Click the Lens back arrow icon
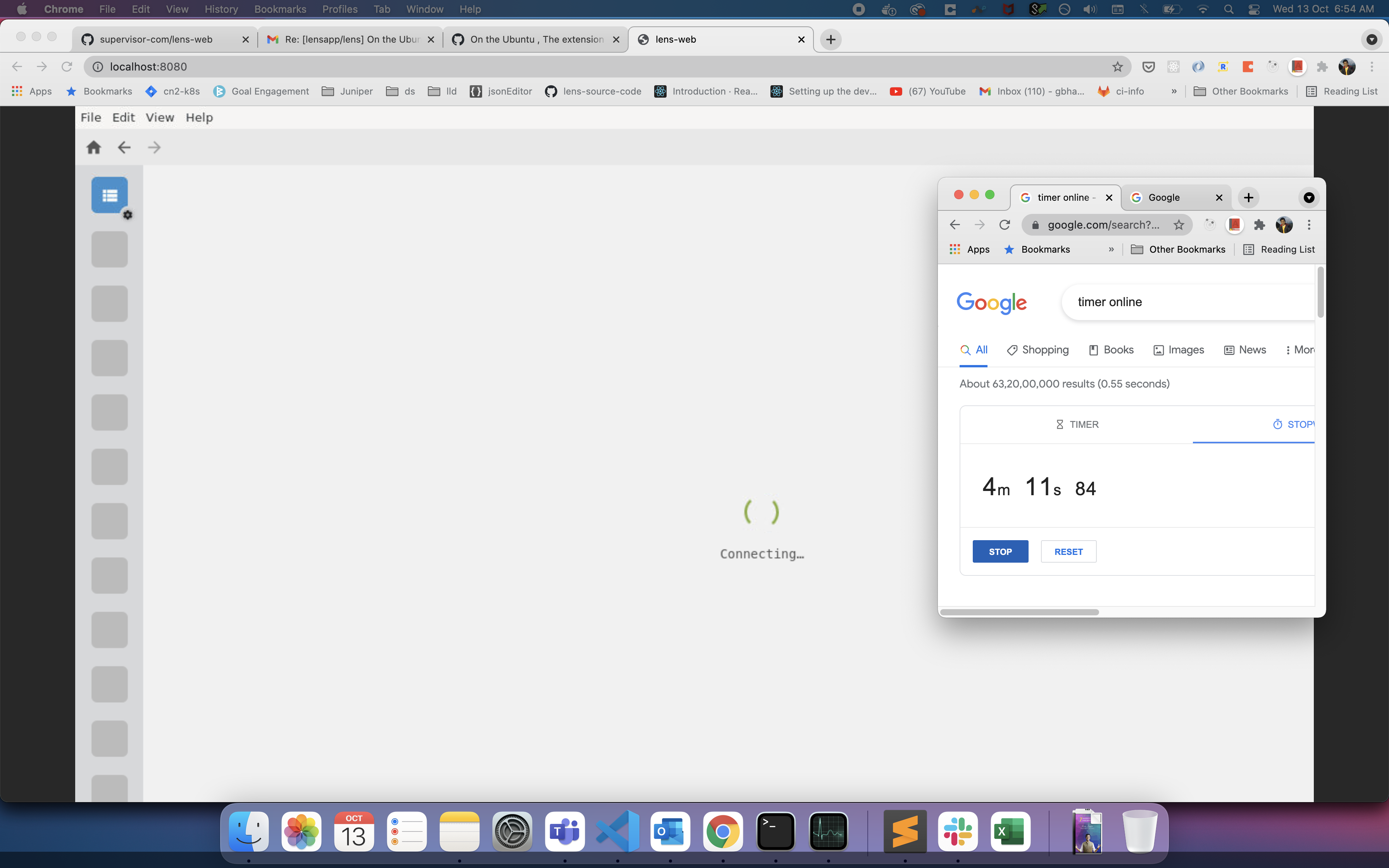Viewport: 1389px width, 868px height. pos(124,148)
